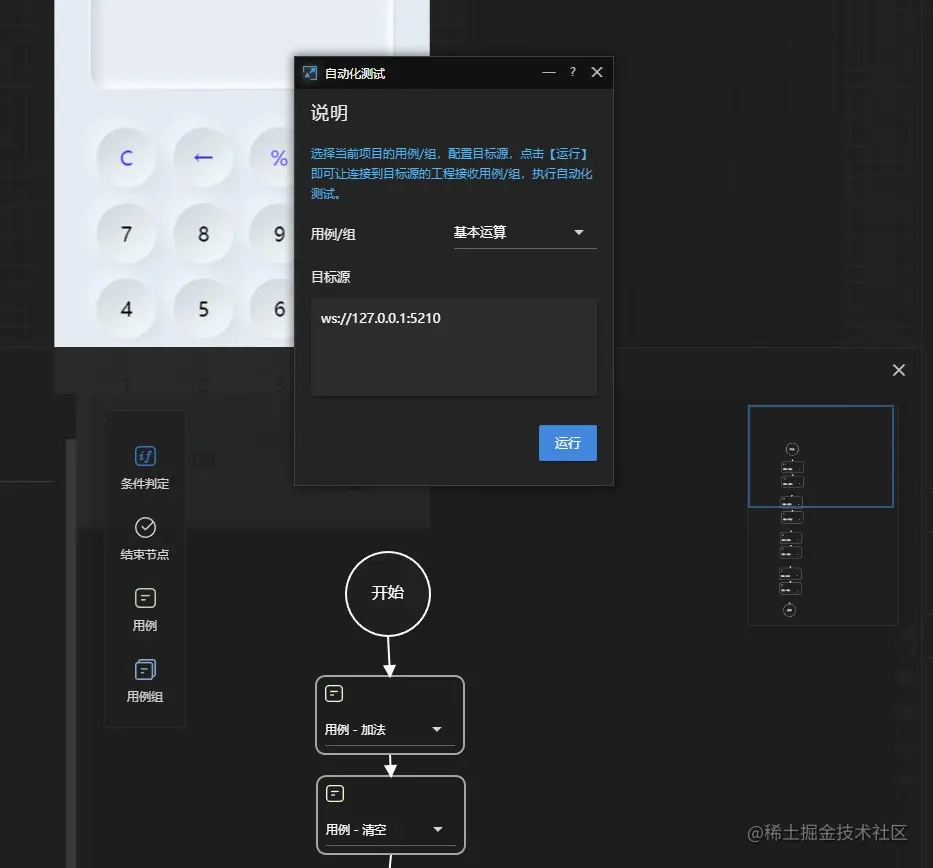Click the 目标源 label
The image size is (933, 868).
(331, 277)
